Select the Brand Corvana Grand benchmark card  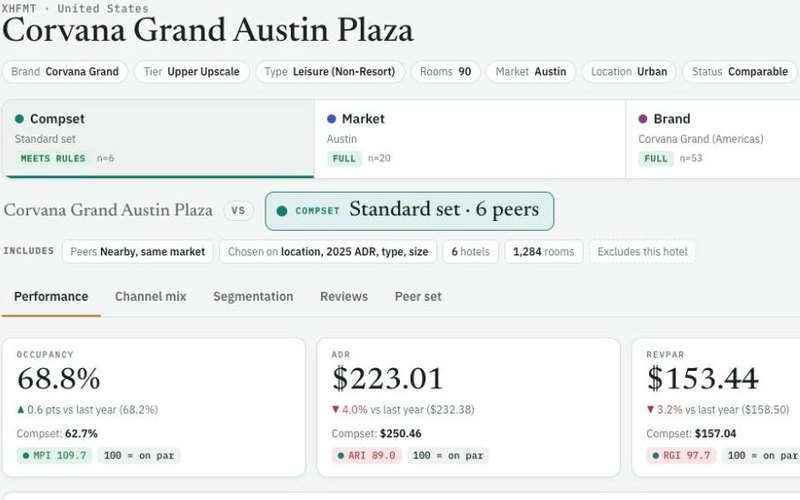(x=713, y=139)
